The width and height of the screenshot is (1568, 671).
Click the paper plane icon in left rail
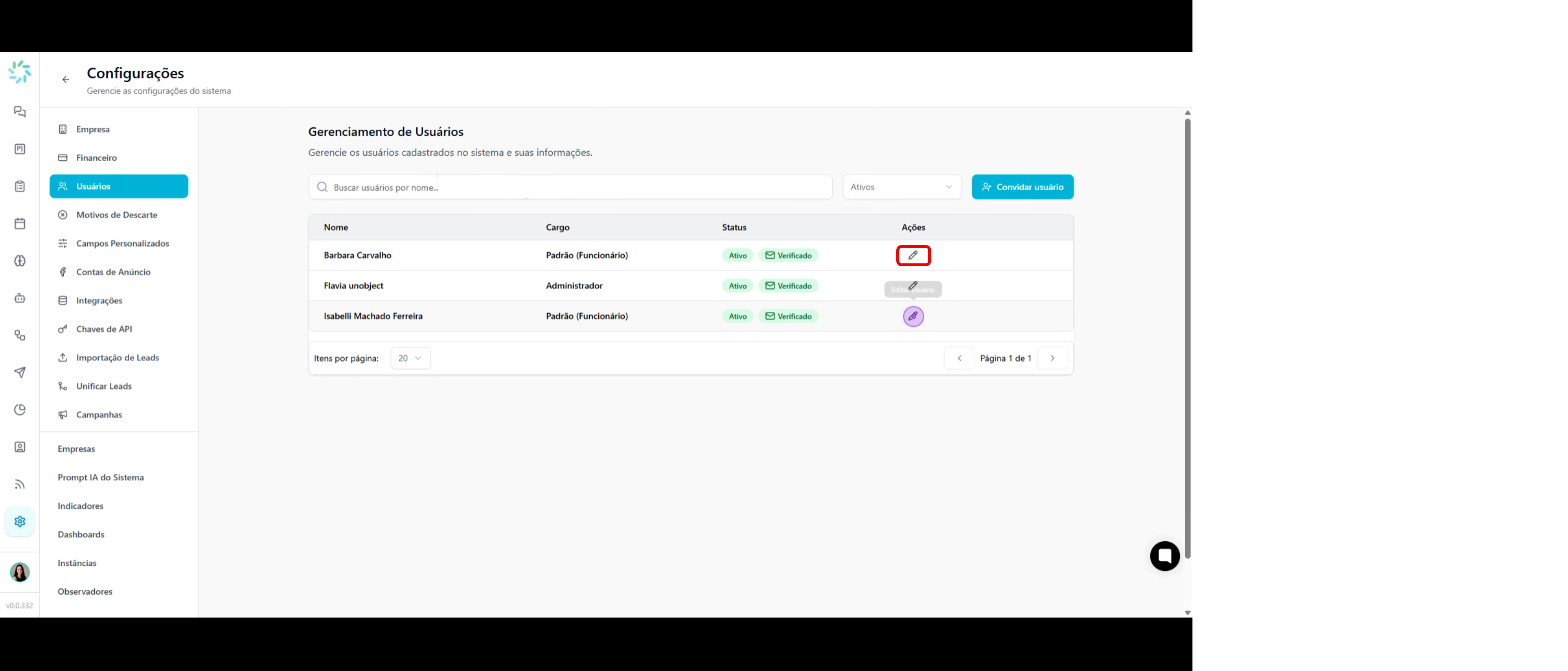tap(20, 372)
